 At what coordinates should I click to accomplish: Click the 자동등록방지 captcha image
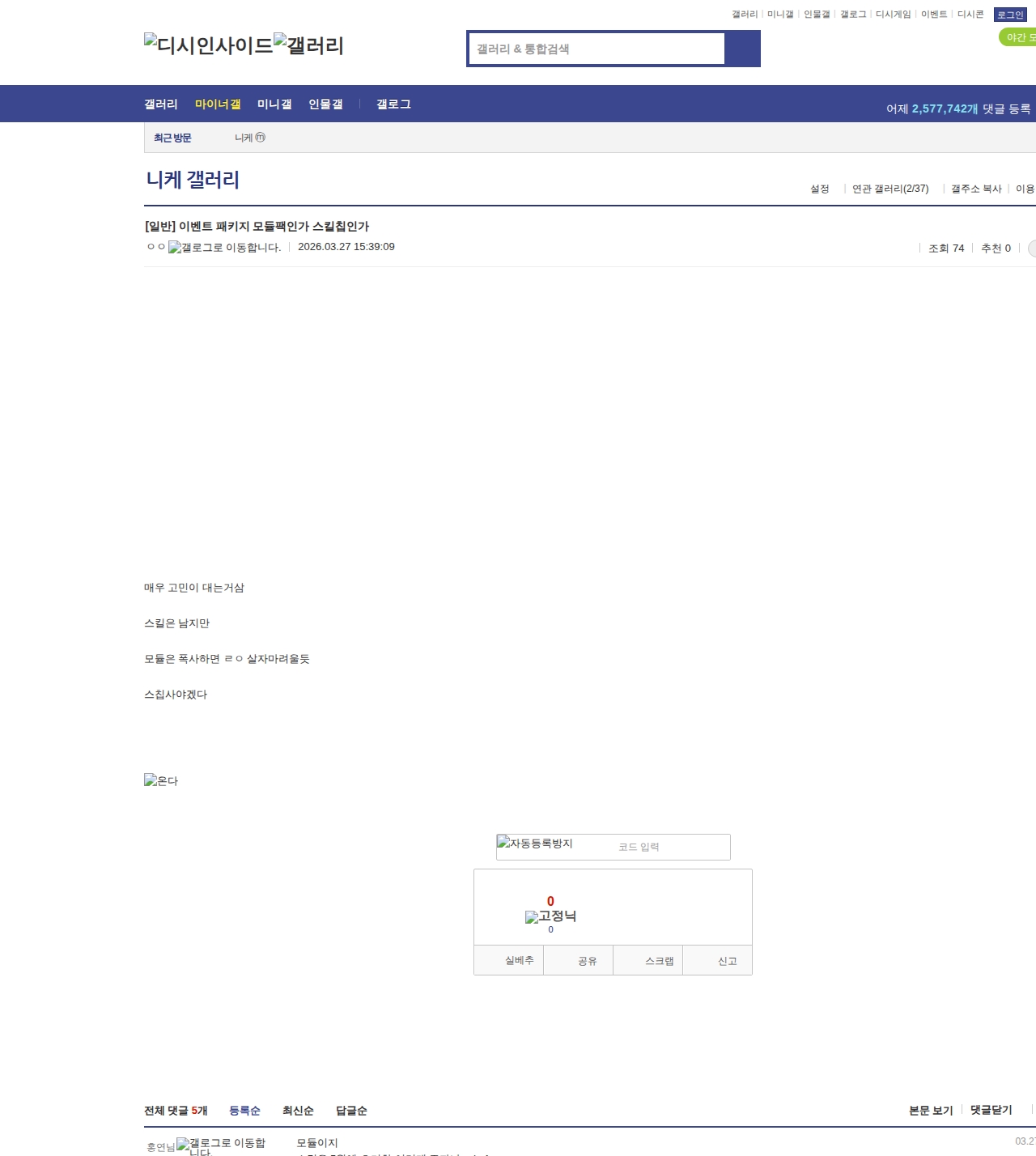tap(535, 844)
